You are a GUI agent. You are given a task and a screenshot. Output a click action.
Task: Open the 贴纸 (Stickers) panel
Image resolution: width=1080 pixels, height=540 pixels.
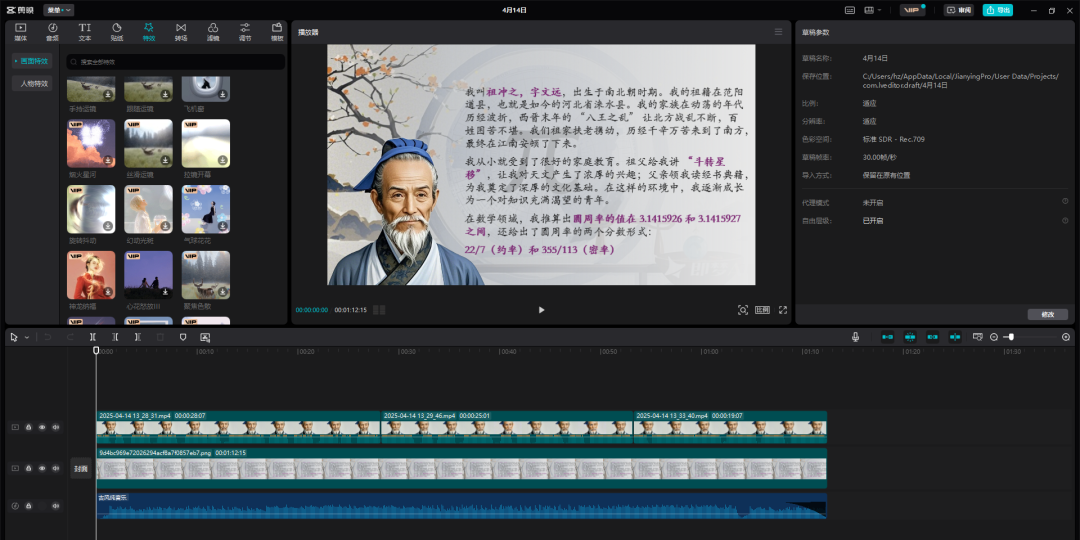116,31
